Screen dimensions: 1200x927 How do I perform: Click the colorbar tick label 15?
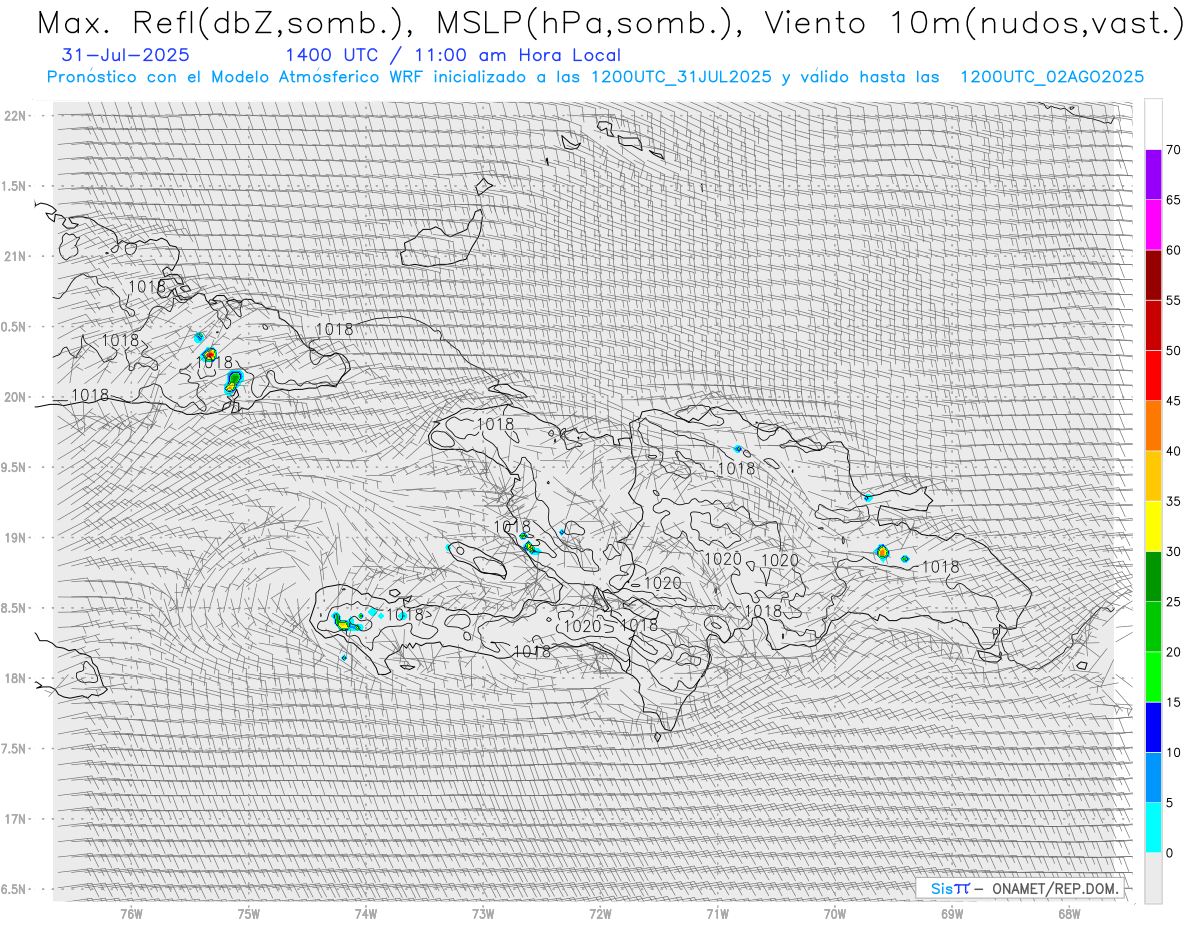click(1173, 702)
